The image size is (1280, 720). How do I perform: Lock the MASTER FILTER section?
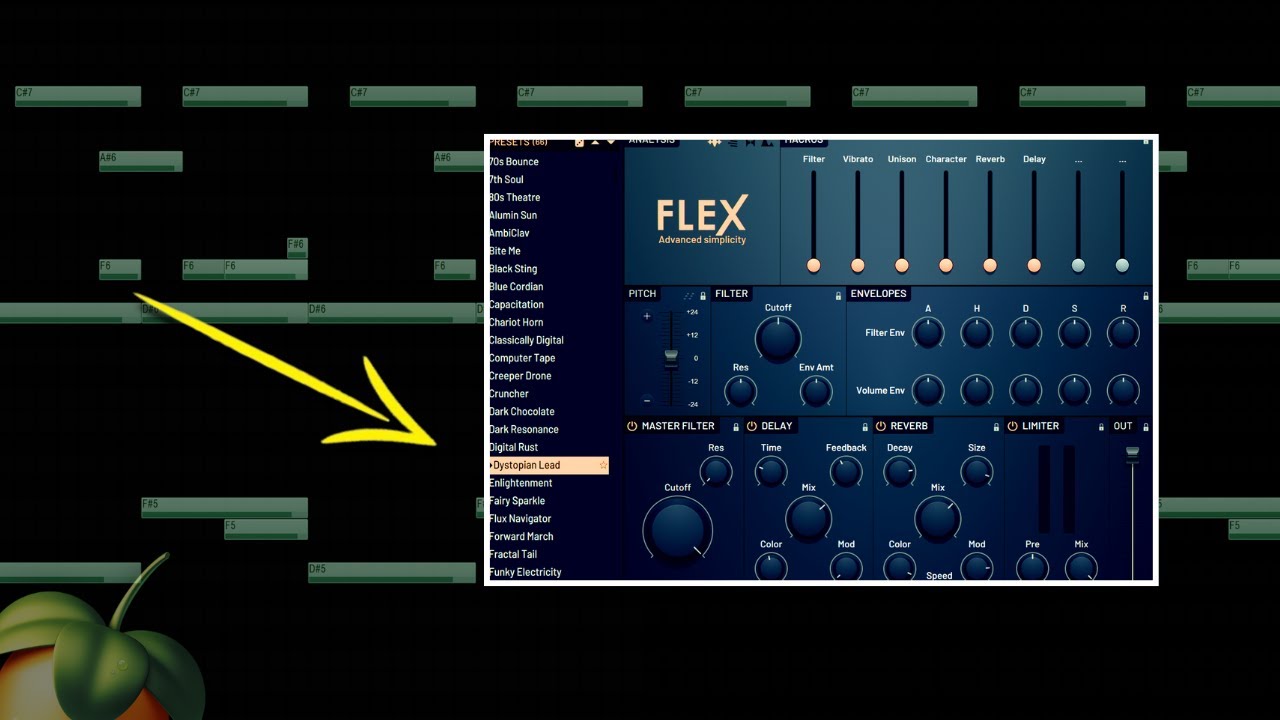[x=736, y=427]
